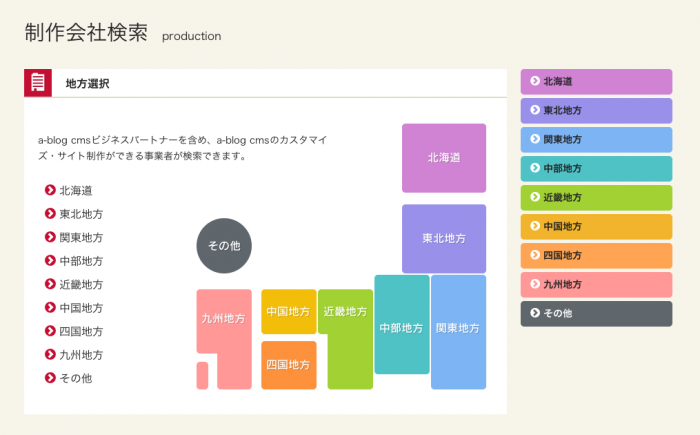The image size is (700, 435).
Task: Click the 四国地方 sidebar button
Action: coord(596,255)
